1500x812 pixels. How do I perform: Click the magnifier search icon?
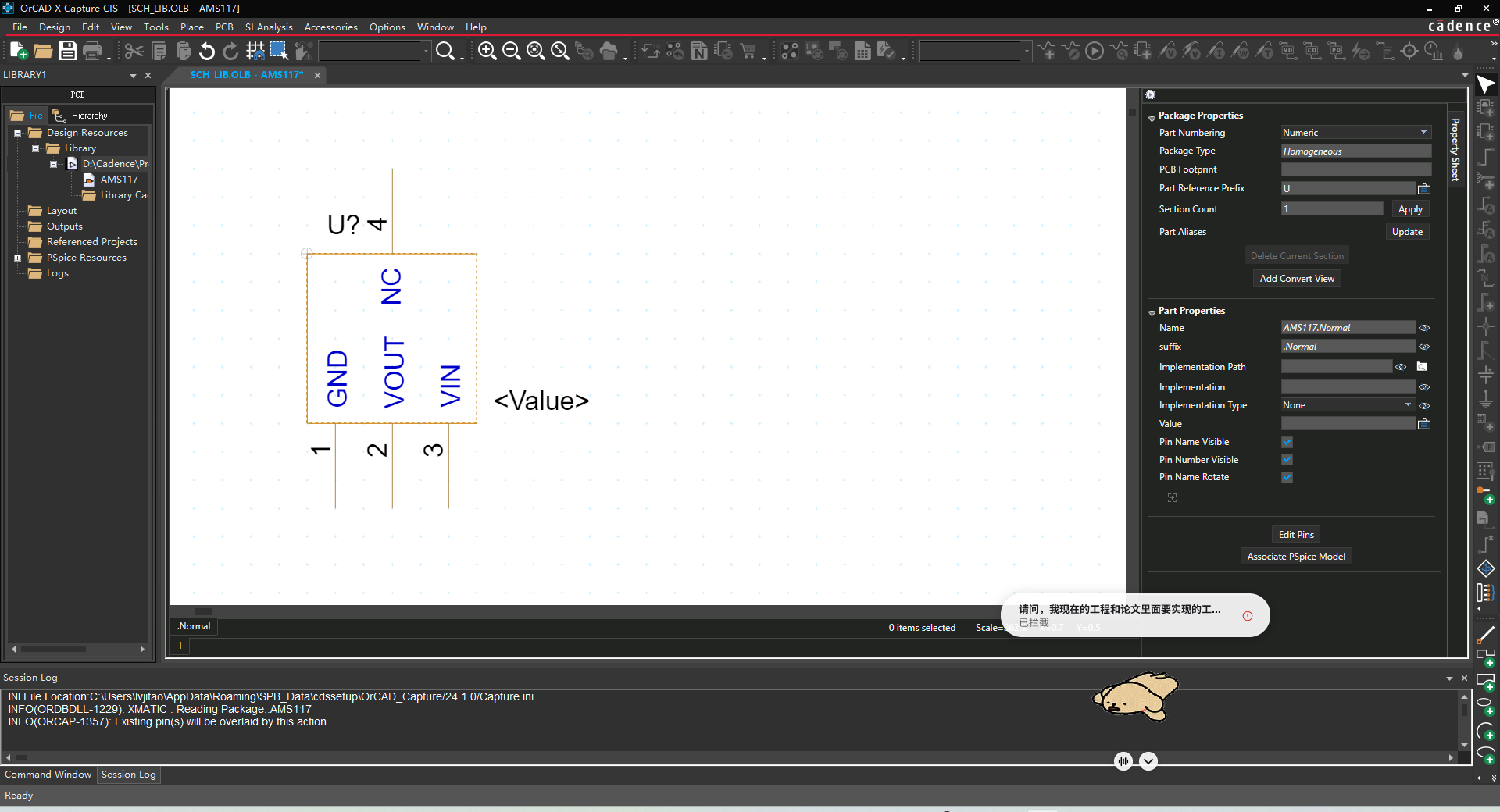(445, 52)
